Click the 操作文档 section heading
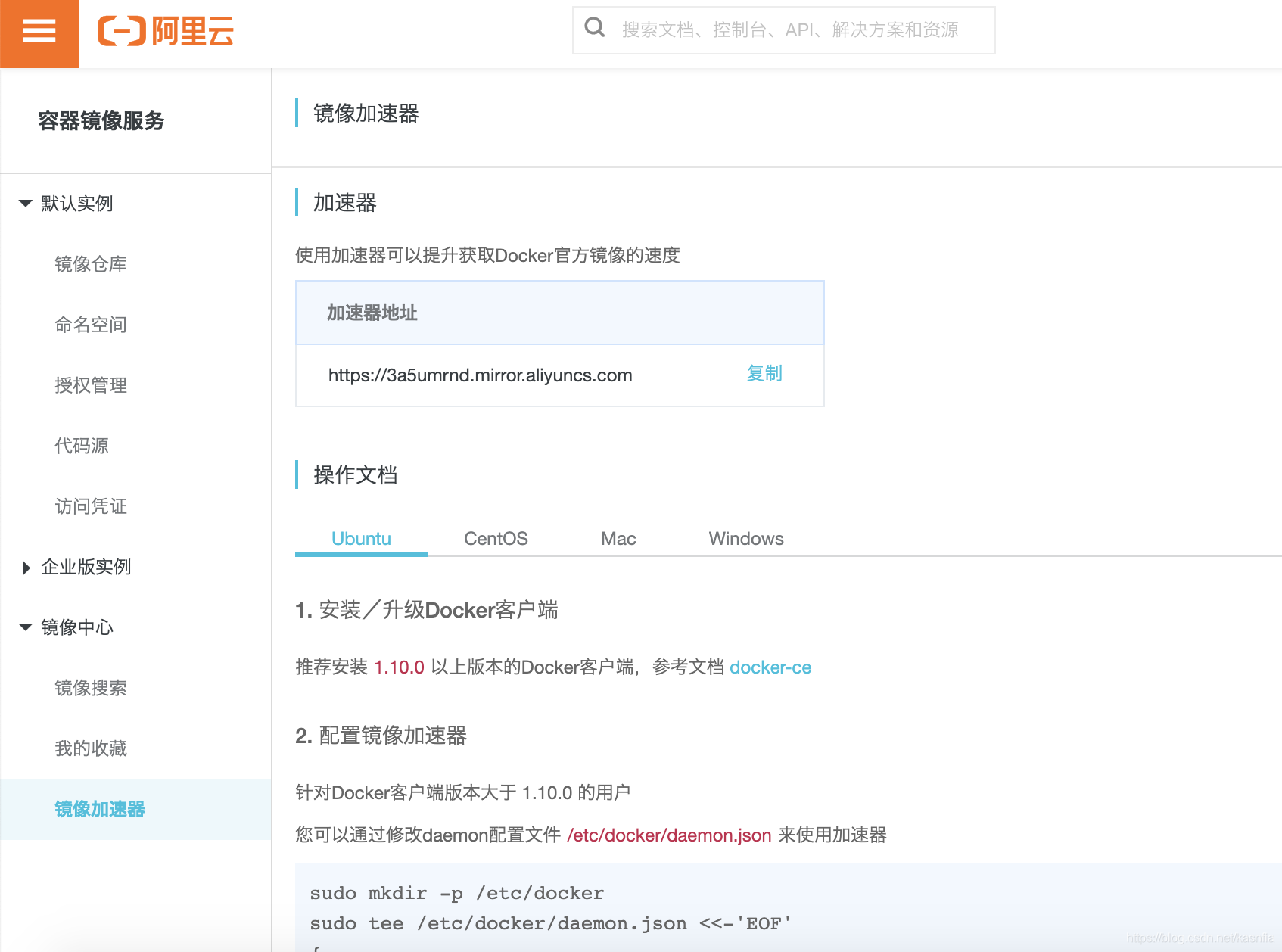The image size is (1282, 952). click(x=356, y=475)
